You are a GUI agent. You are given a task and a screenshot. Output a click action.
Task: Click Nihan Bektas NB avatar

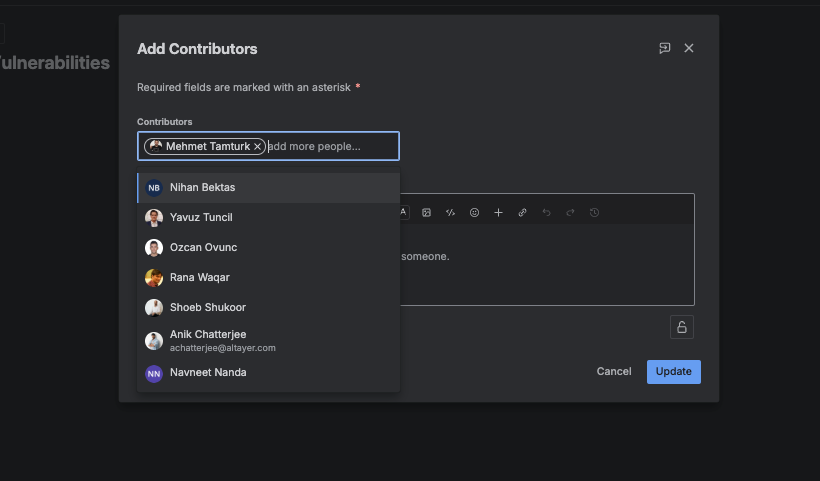click(x=154, y=188)
